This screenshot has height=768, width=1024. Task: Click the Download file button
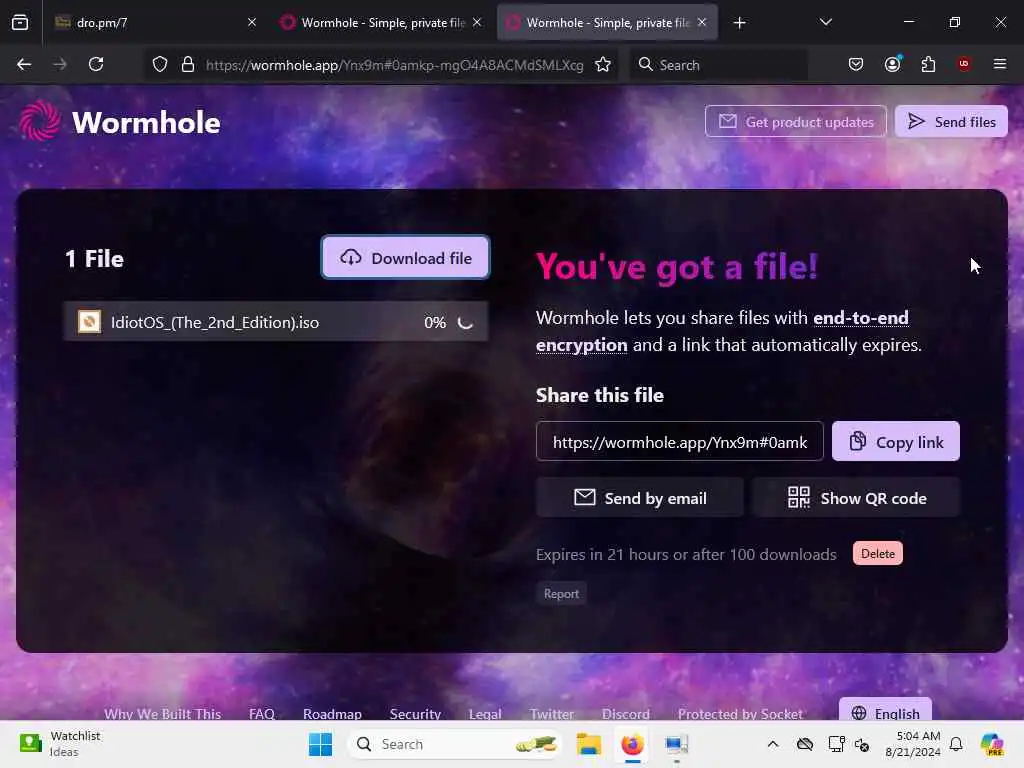406,257
